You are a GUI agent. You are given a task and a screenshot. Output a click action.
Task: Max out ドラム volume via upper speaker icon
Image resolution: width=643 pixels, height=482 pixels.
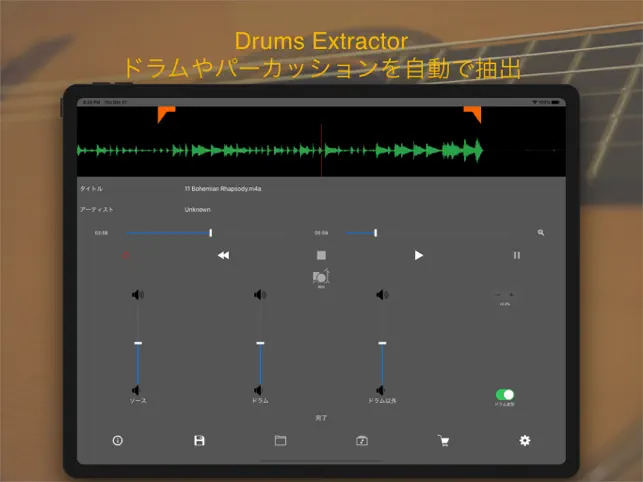coord(260,295)
